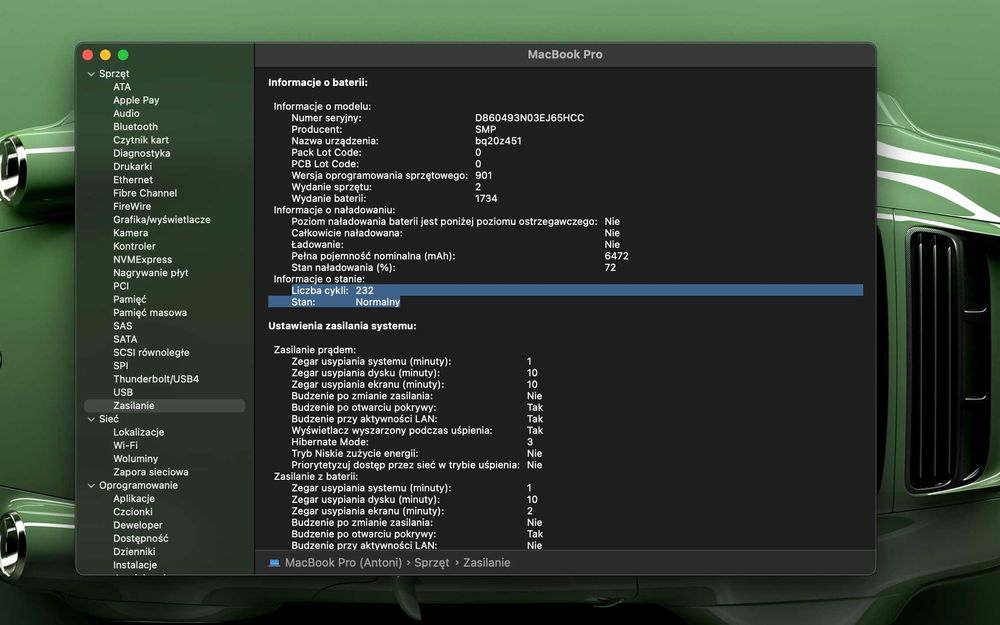Click the green zoom window button
1000x625 pixels.
(123, 55)
